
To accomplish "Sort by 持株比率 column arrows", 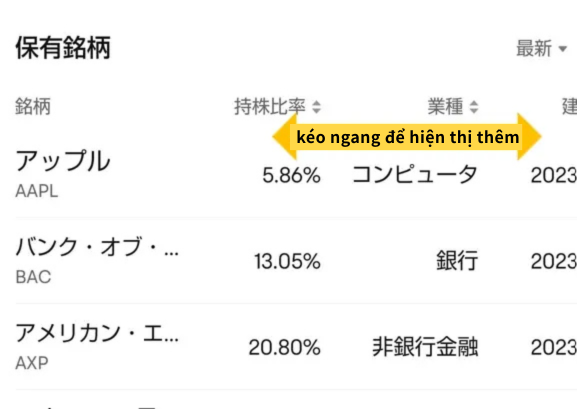I will 316,107.
